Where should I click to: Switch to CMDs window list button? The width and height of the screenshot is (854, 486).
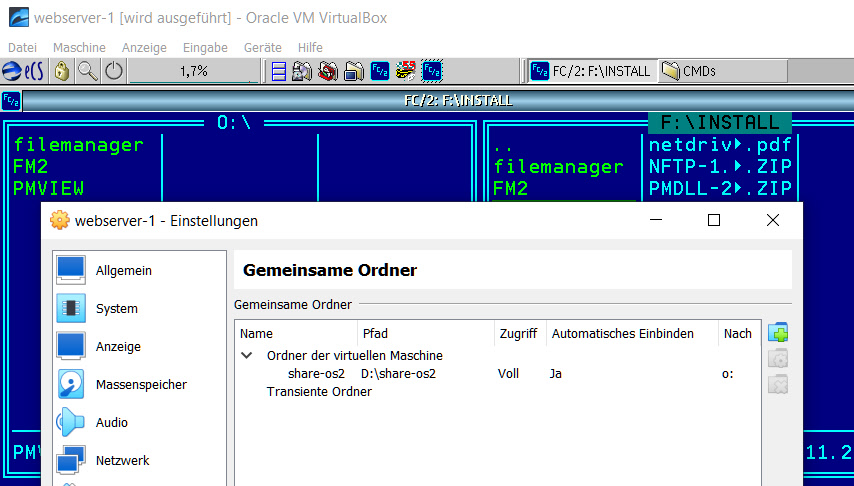click(723, 71)
